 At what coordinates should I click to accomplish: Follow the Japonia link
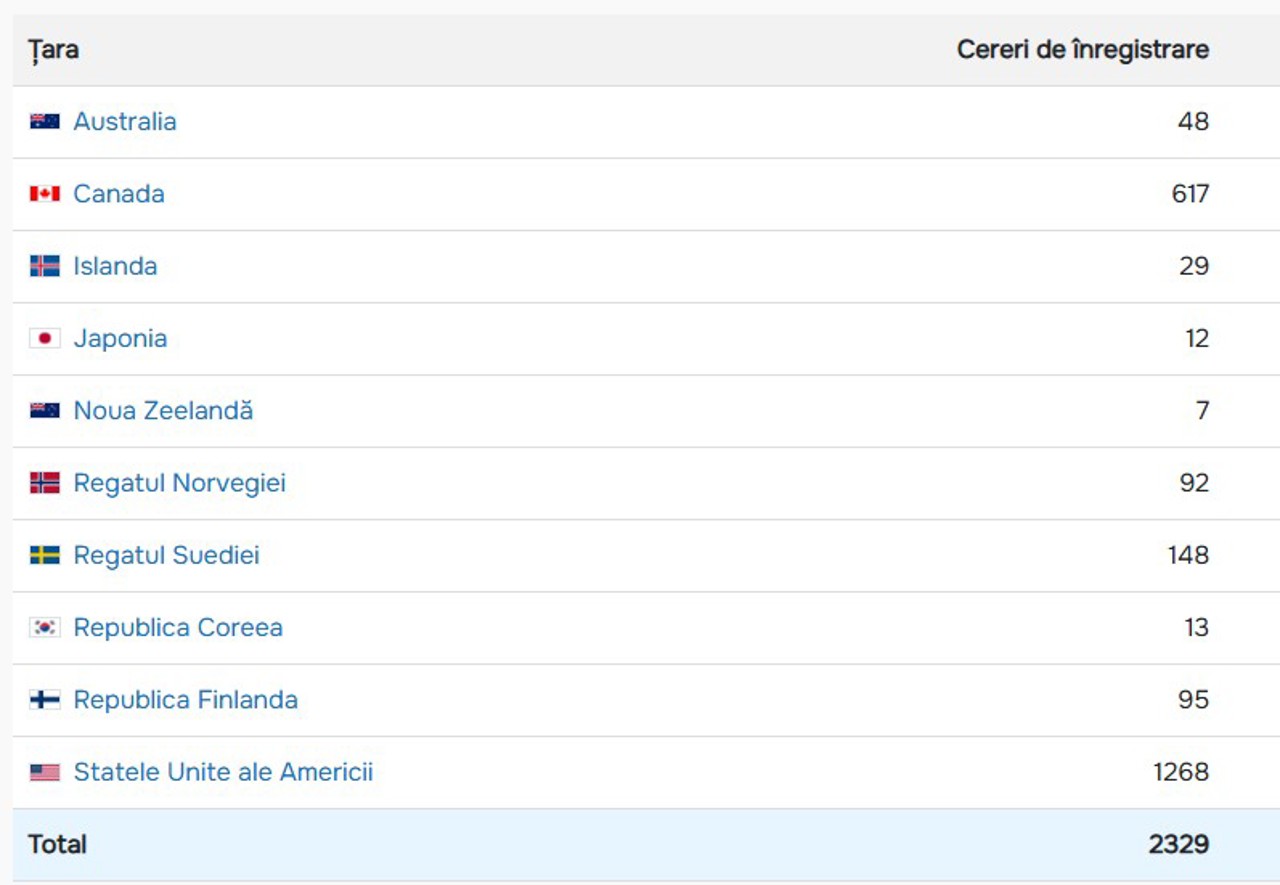pyautogui.click(x=120, y=339)
